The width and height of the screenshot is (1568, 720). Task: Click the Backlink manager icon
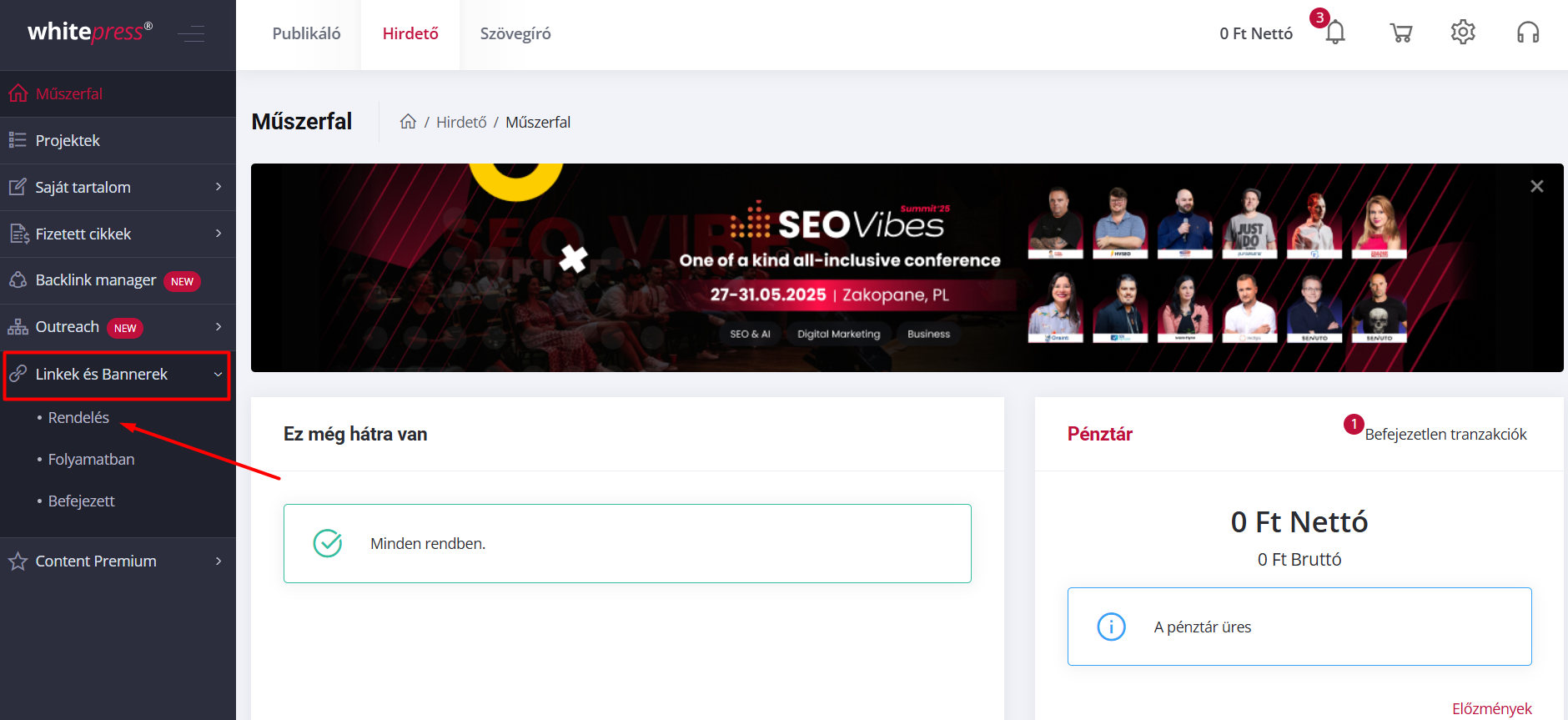point(18,280)
